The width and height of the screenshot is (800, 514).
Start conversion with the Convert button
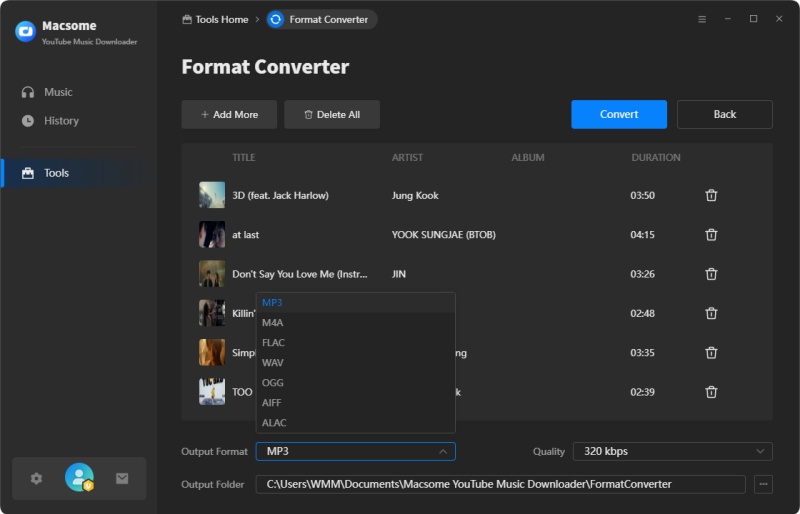(619, 114)
